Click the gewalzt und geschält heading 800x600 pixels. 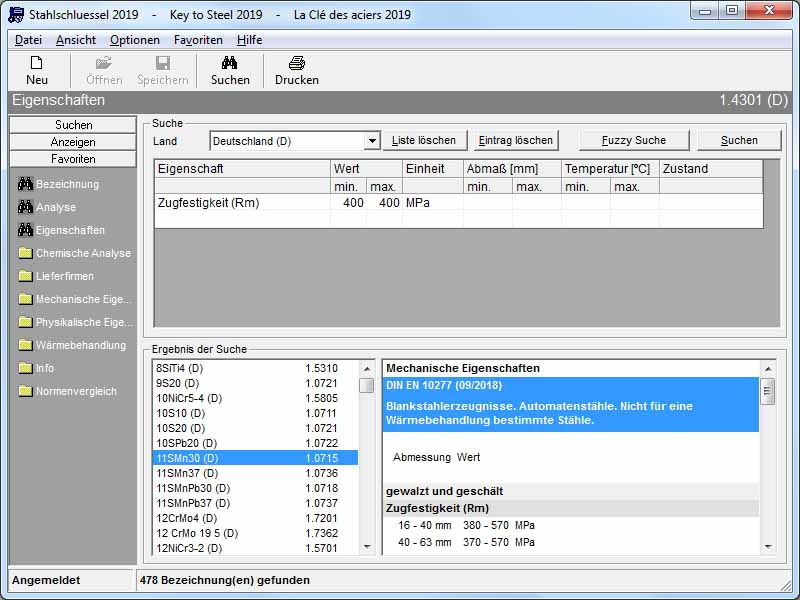click(x=444, y=491)
